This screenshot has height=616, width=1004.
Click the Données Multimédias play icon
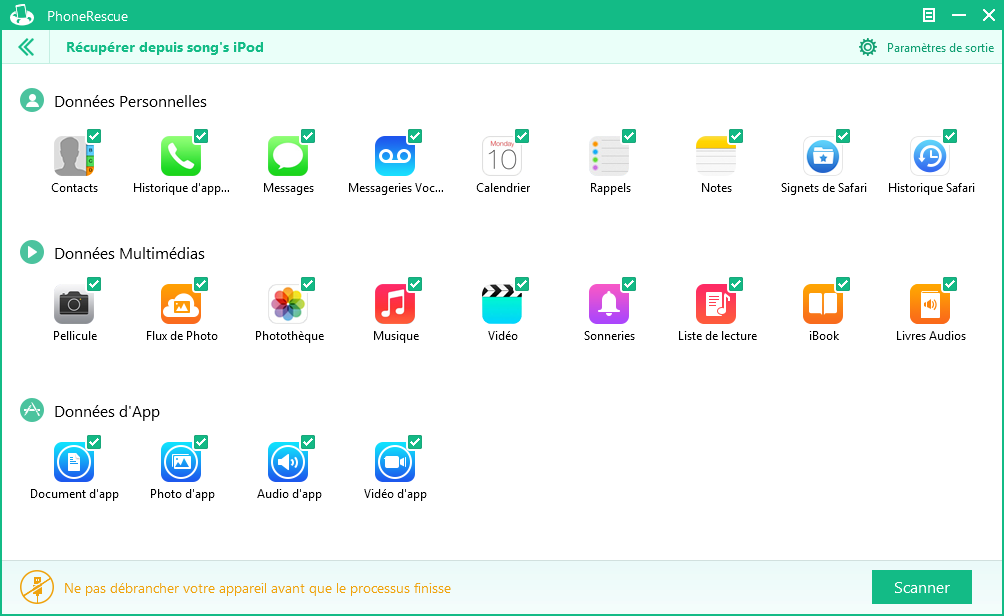[x=32, y=252]
